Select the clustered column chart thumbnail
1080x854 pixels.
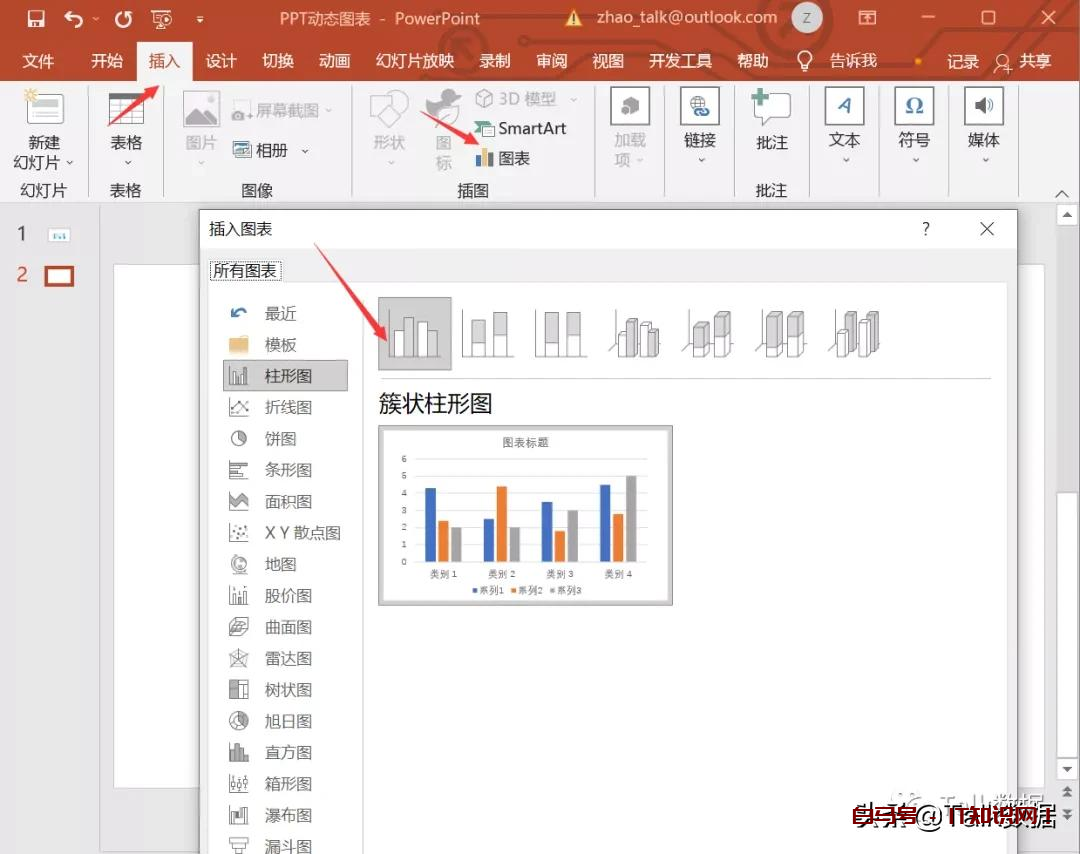pyautogui.click(x=414, y=331)
